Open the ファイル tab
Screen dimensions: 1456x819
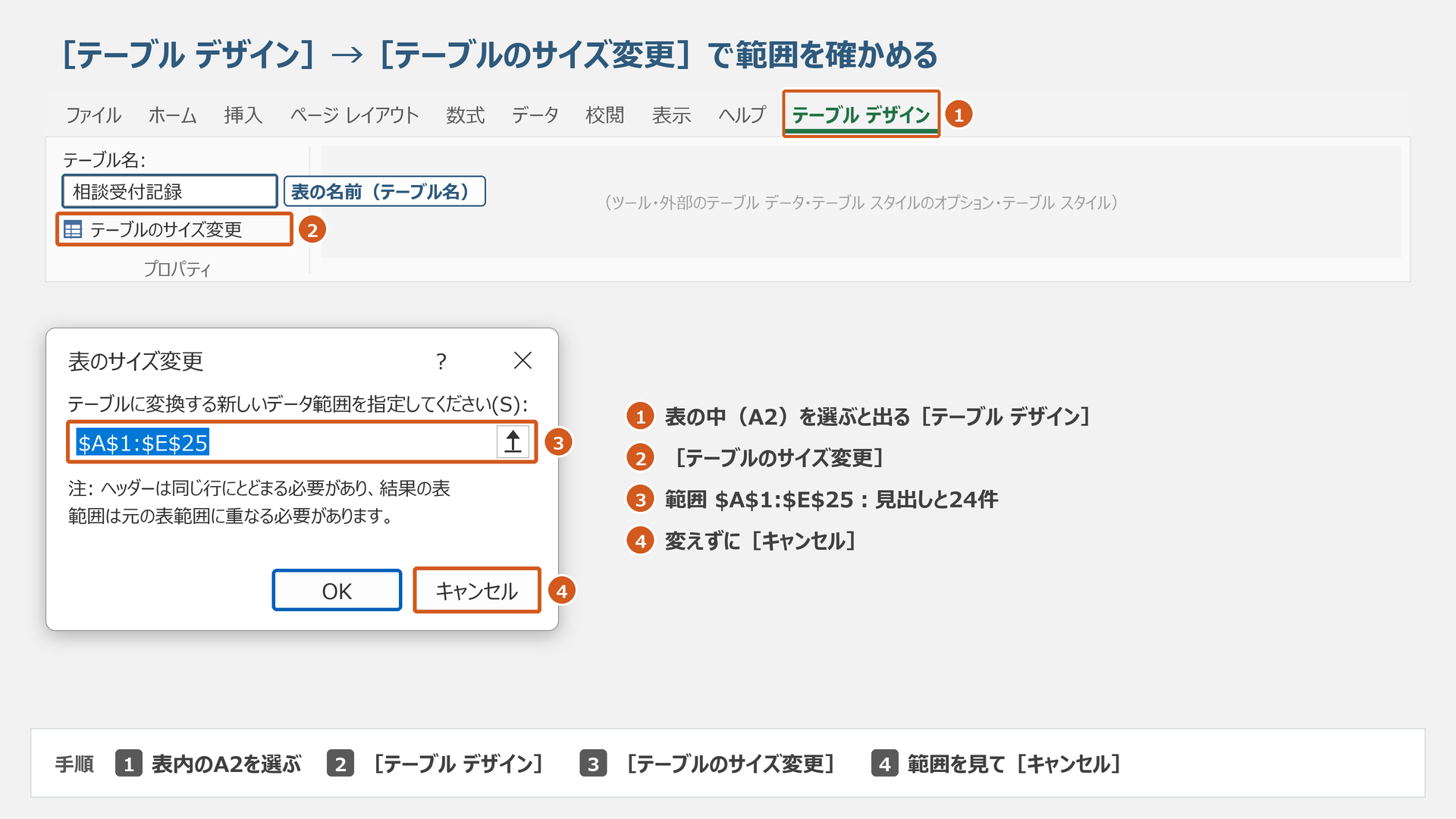93,115
